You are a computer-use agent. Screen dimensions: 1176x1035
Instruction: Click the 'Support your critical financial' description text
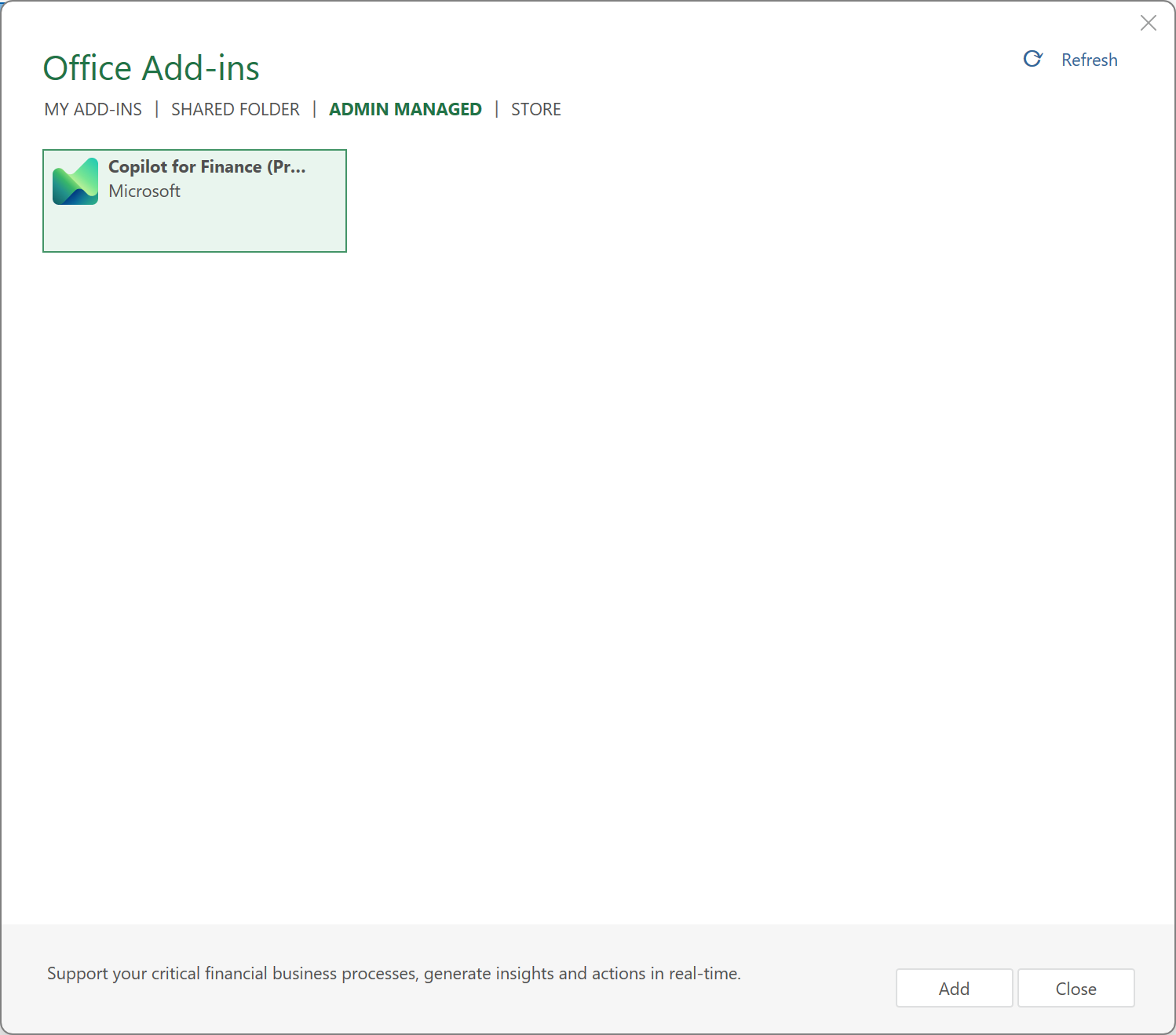[394, 973]
